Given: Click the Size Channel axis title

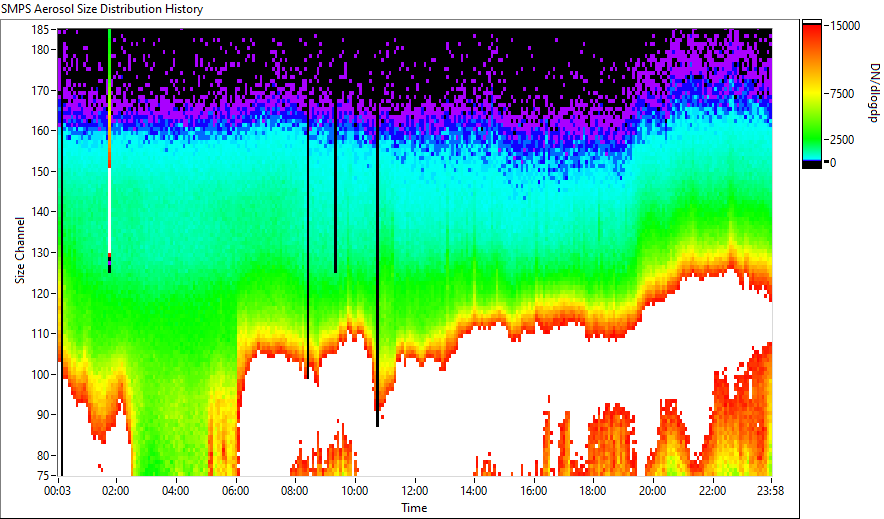Looking at the screenshot, I should 20,250.
